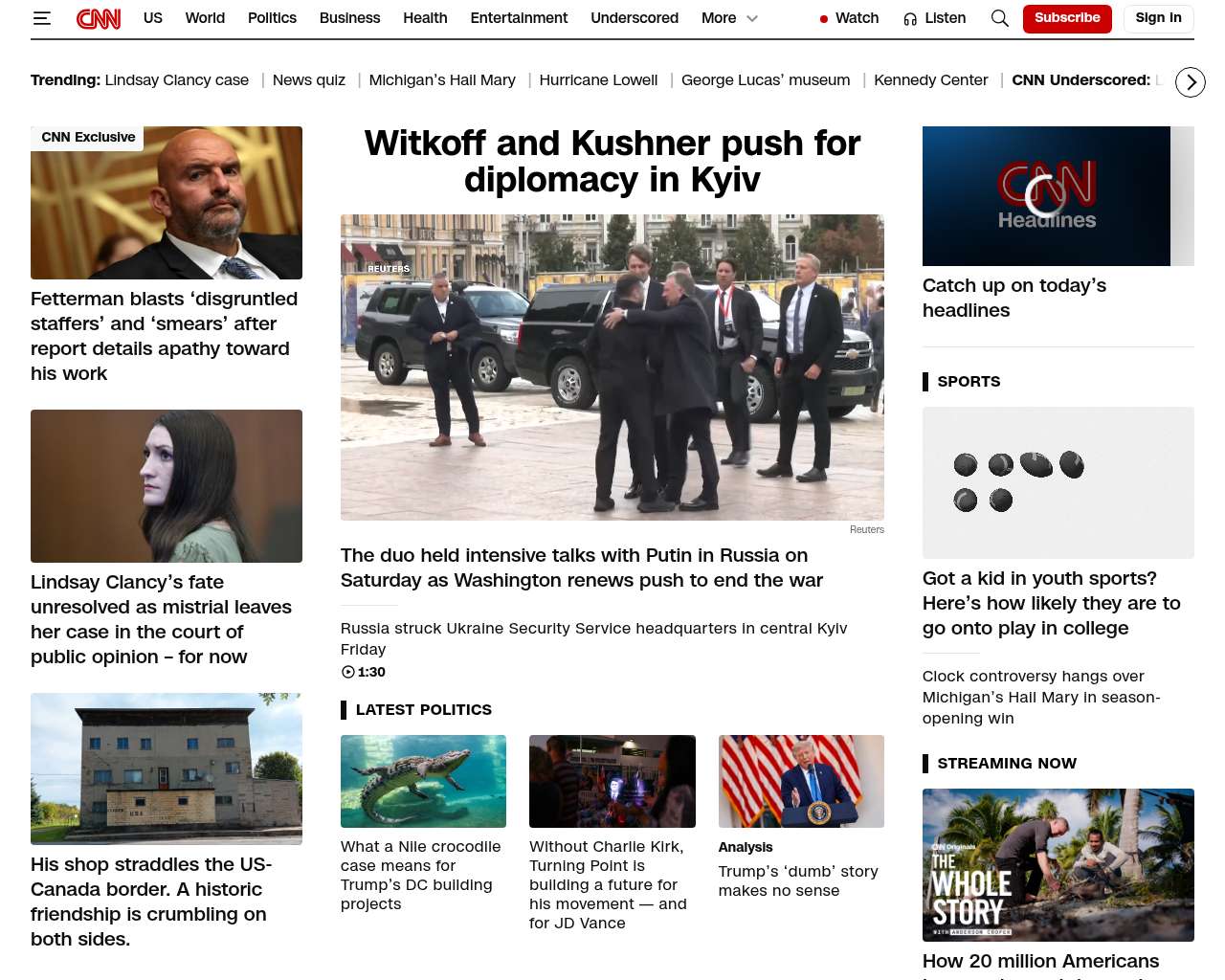The height and width of the screenshot is (980, 1225).
Task: Open the search magnifier icon
Action: 1000,18
